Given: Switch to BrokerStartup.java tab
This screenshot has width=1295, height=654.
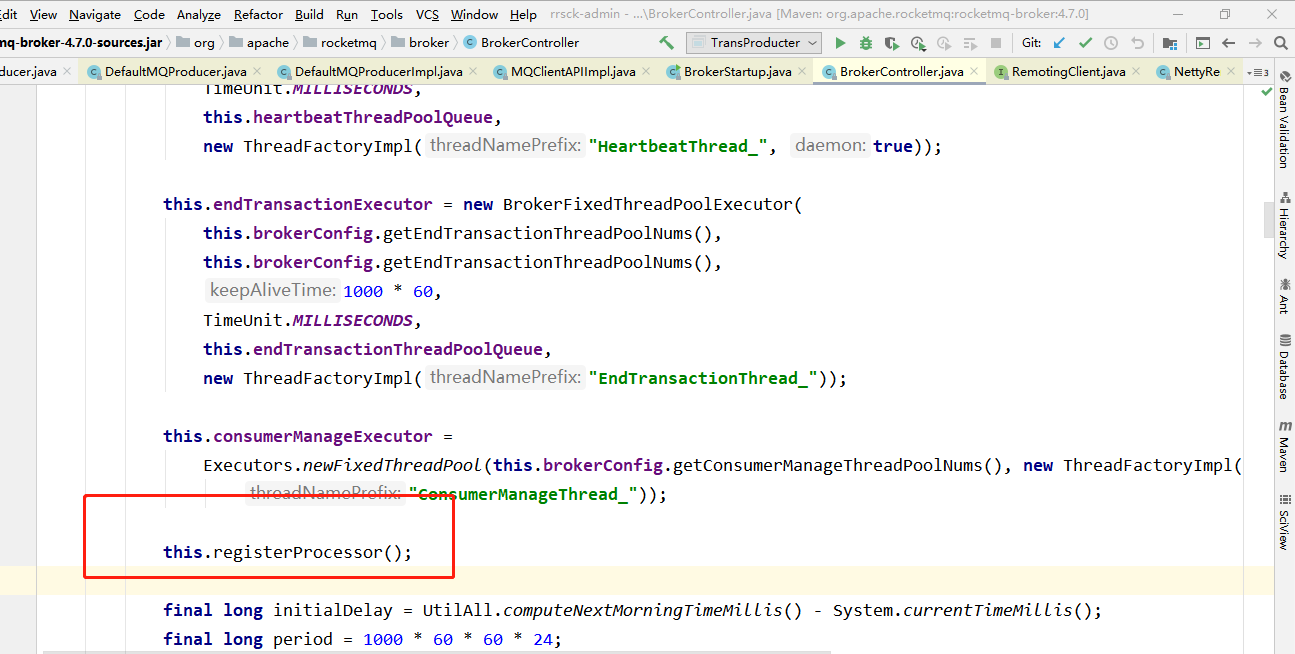Looking at the screenshot, I should tap(738, 72).
